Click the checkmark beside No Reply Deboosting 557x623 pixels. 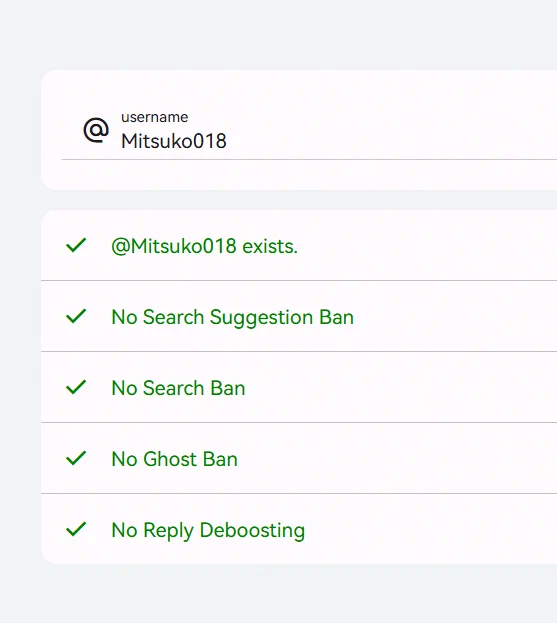pyautogui.click(x=76, y=529)
